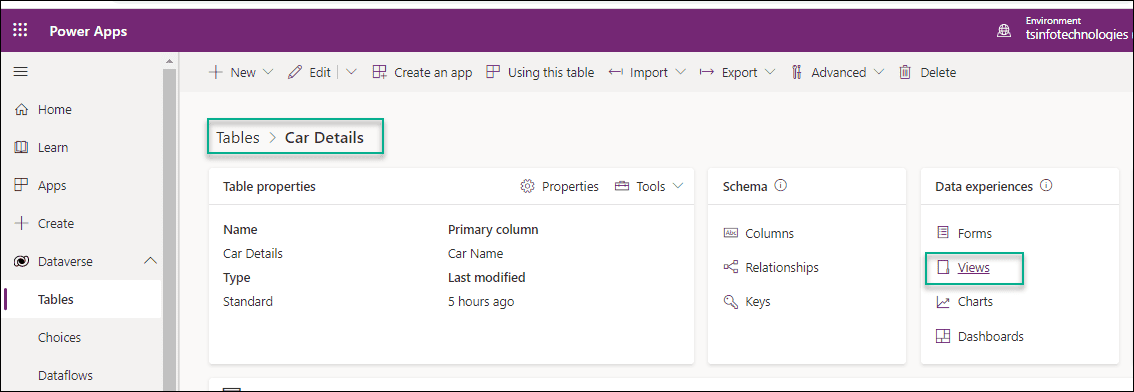Click the Learn book icon
The image size is (1134, 392).
click(21, 148)
